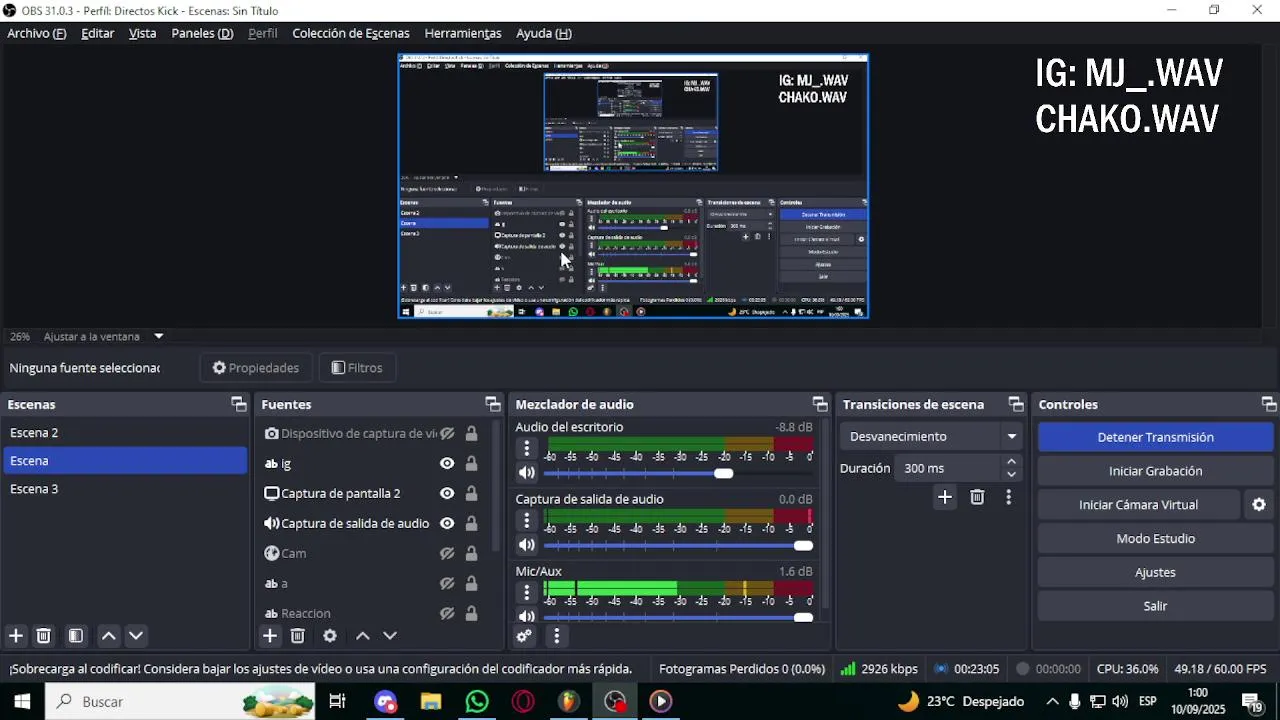This screenshot has height=720, width=1280.
Task: Mute Audio del escritorio speaker icon
Action: [527, 473]
